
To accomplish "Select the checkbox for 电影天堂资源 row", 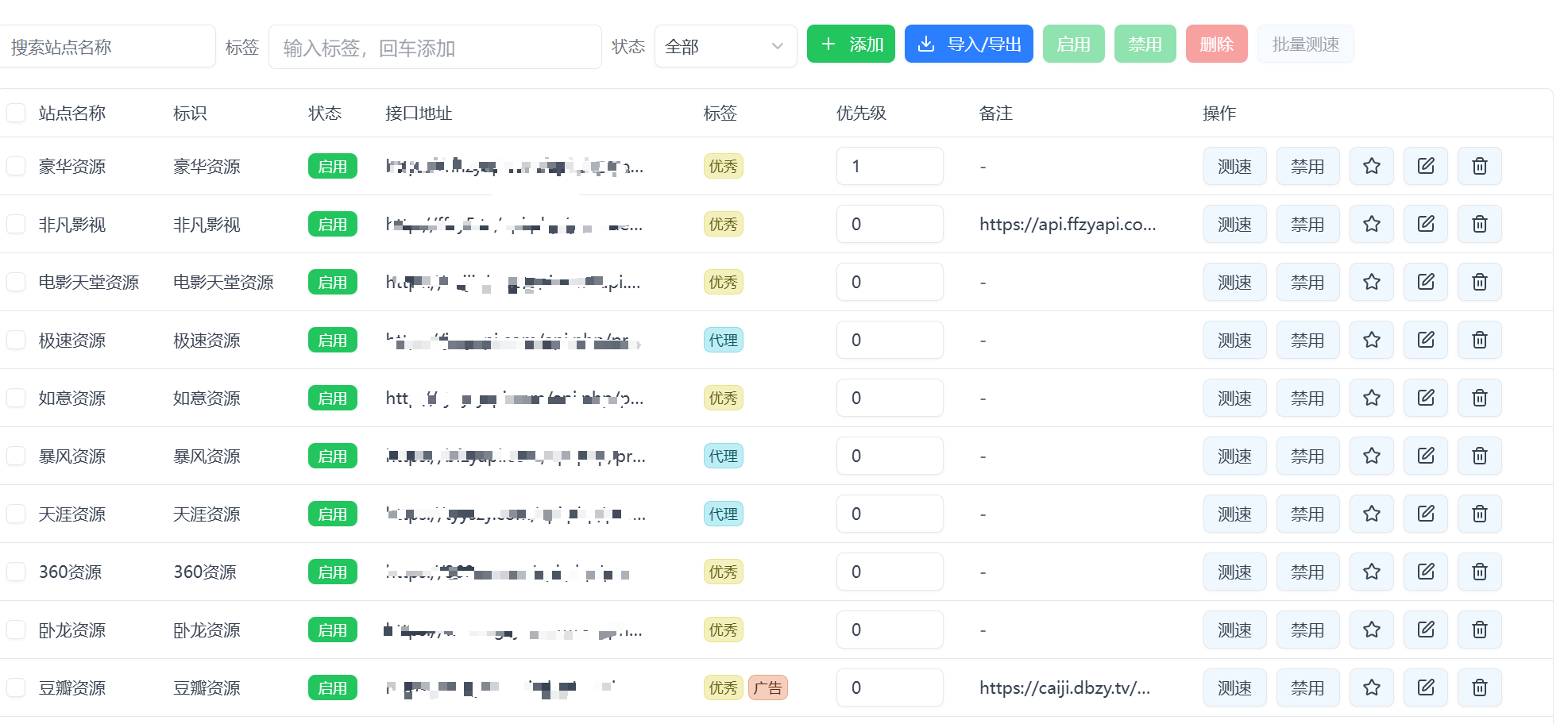I will point(16,282).
